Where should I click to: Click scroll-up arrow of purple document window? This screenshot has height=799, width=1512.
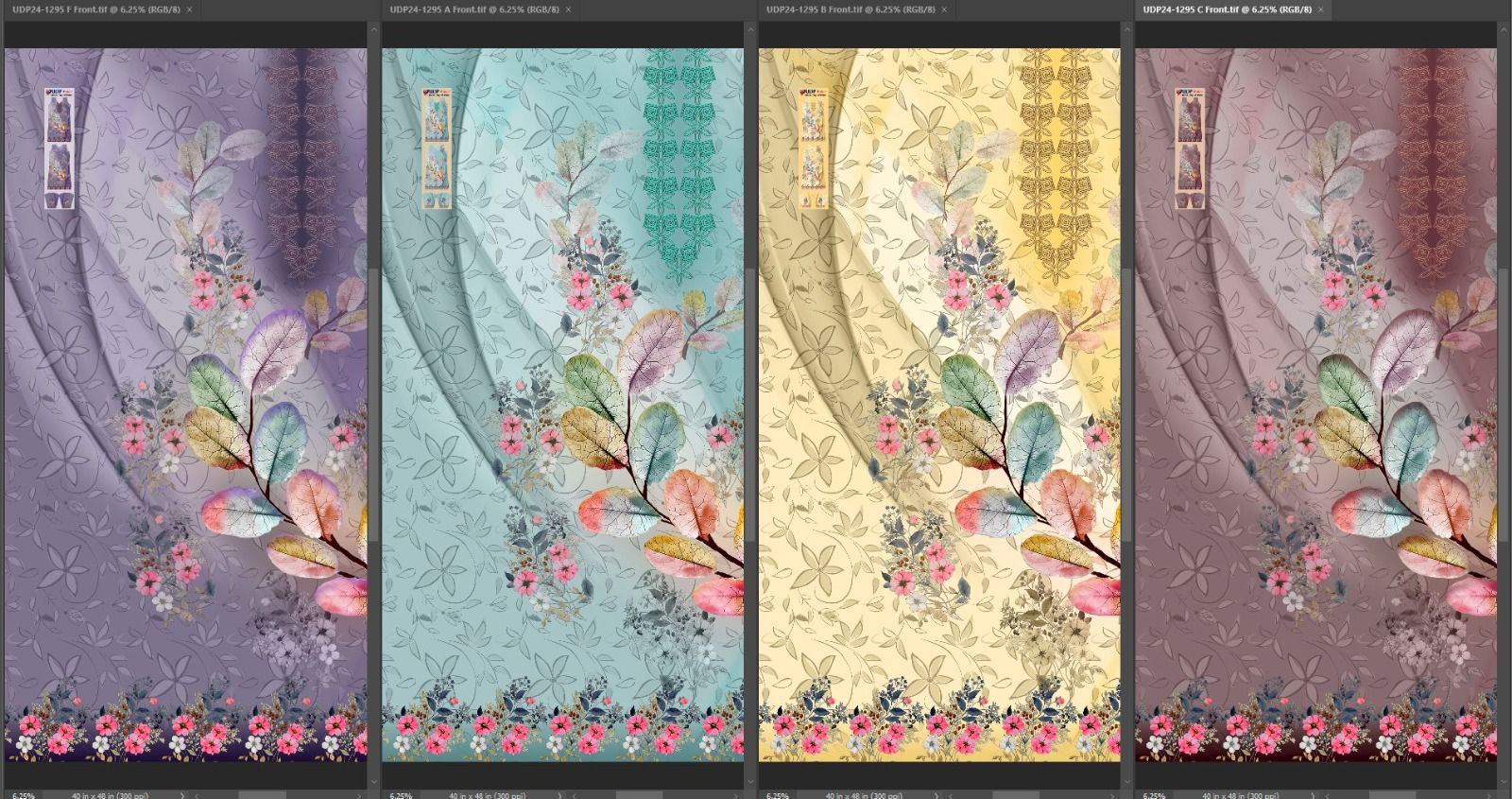(x=373, y=30)
